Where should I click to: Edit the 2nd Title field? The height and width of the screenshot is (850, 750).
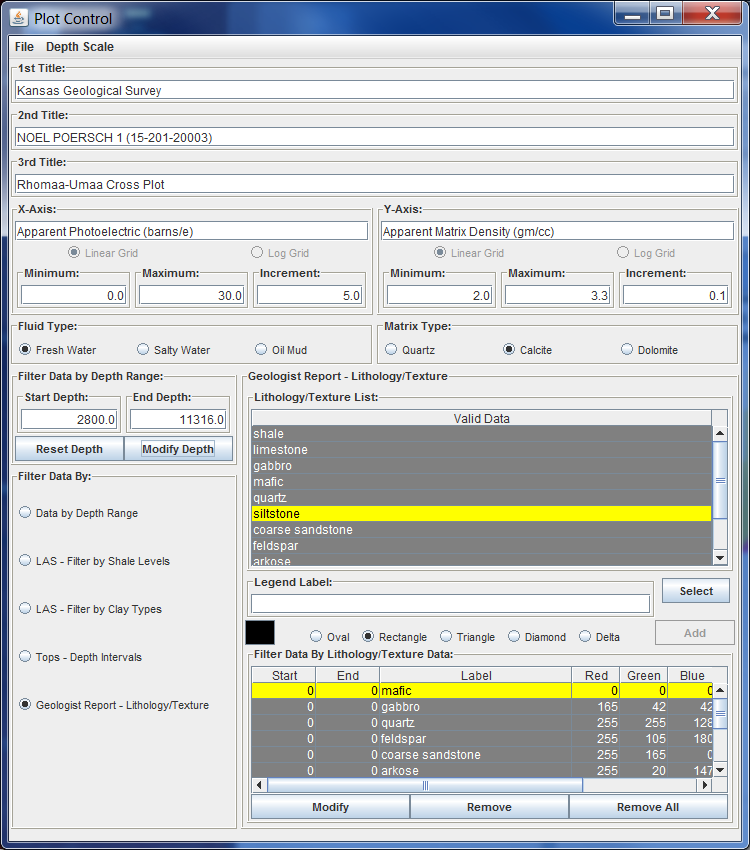pyautogui.click(x=374, y=138)
